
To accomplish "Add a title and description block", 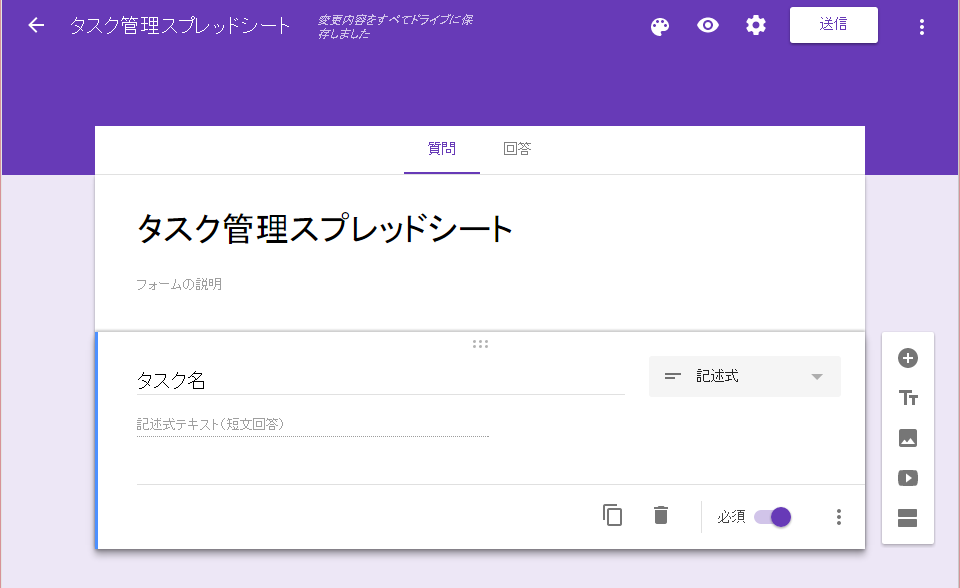I will point(907,398).
